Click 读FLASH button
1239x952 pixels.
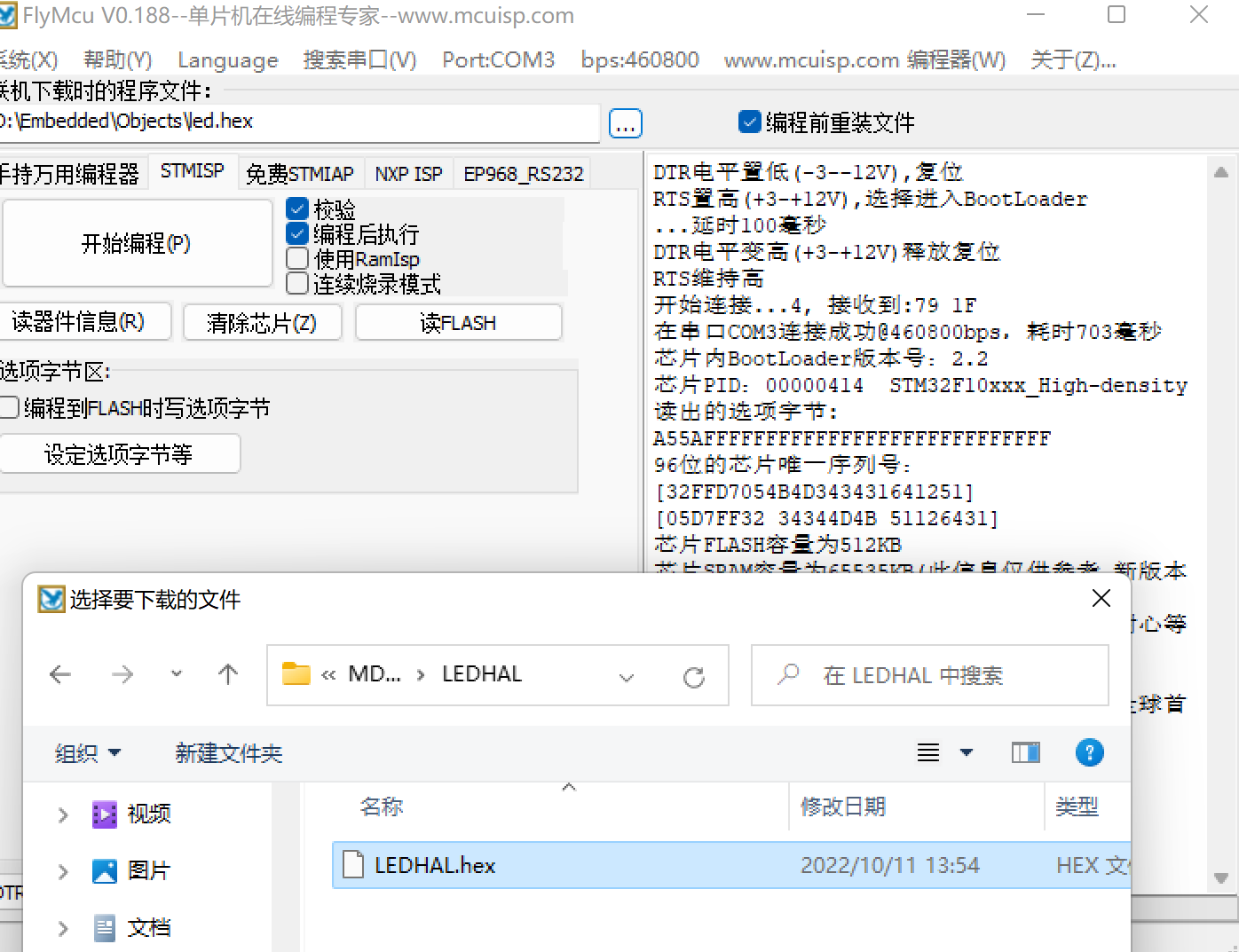(x=458, y=322)
